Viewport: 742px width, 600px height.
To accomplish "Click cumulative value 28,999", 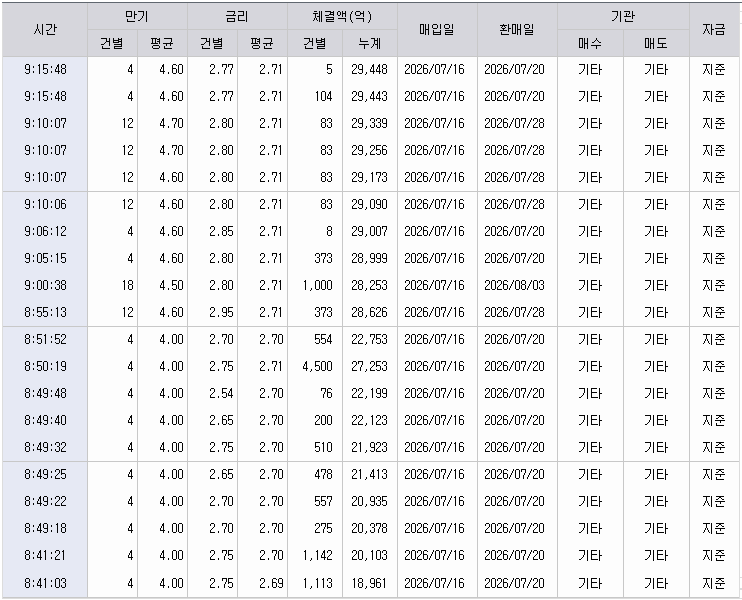I will point(370,258).
